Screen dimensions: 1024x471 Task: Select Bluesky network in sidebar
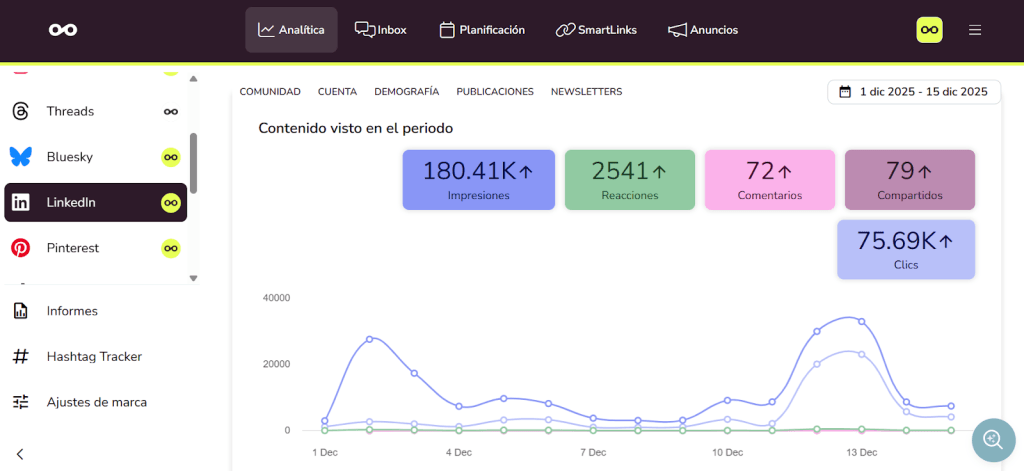(x=70, y=157)
